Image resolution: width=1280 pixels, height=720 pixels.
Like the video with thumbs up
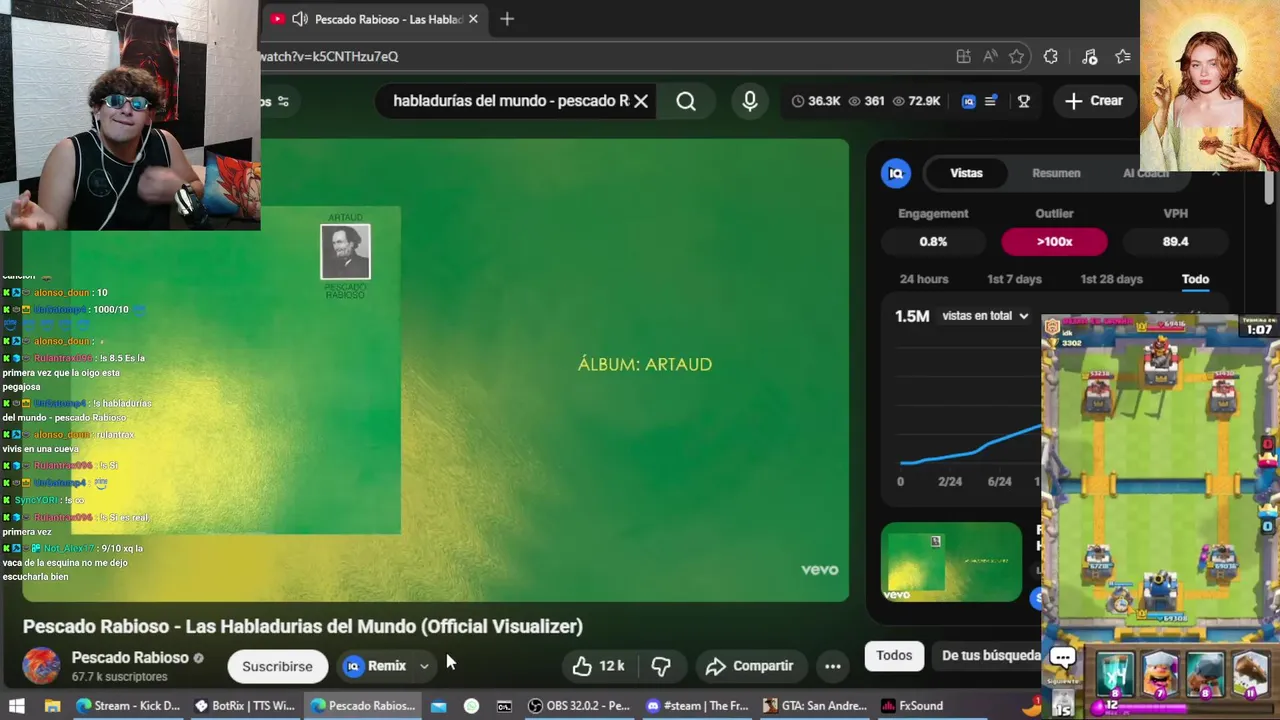pos(598,666)
